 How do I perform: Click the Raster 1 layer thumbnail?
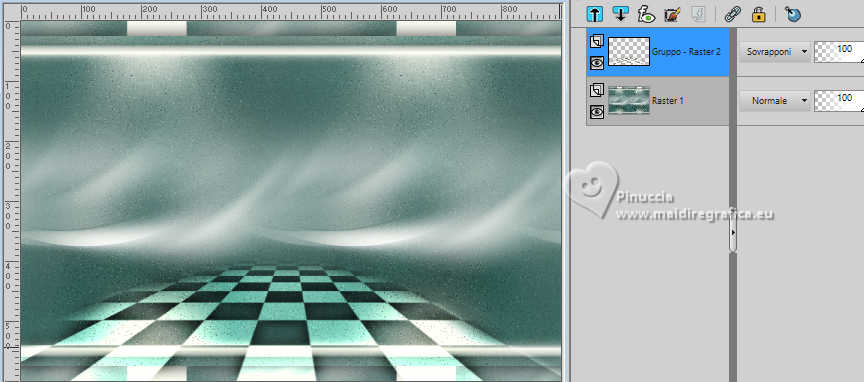pos(629,100)
